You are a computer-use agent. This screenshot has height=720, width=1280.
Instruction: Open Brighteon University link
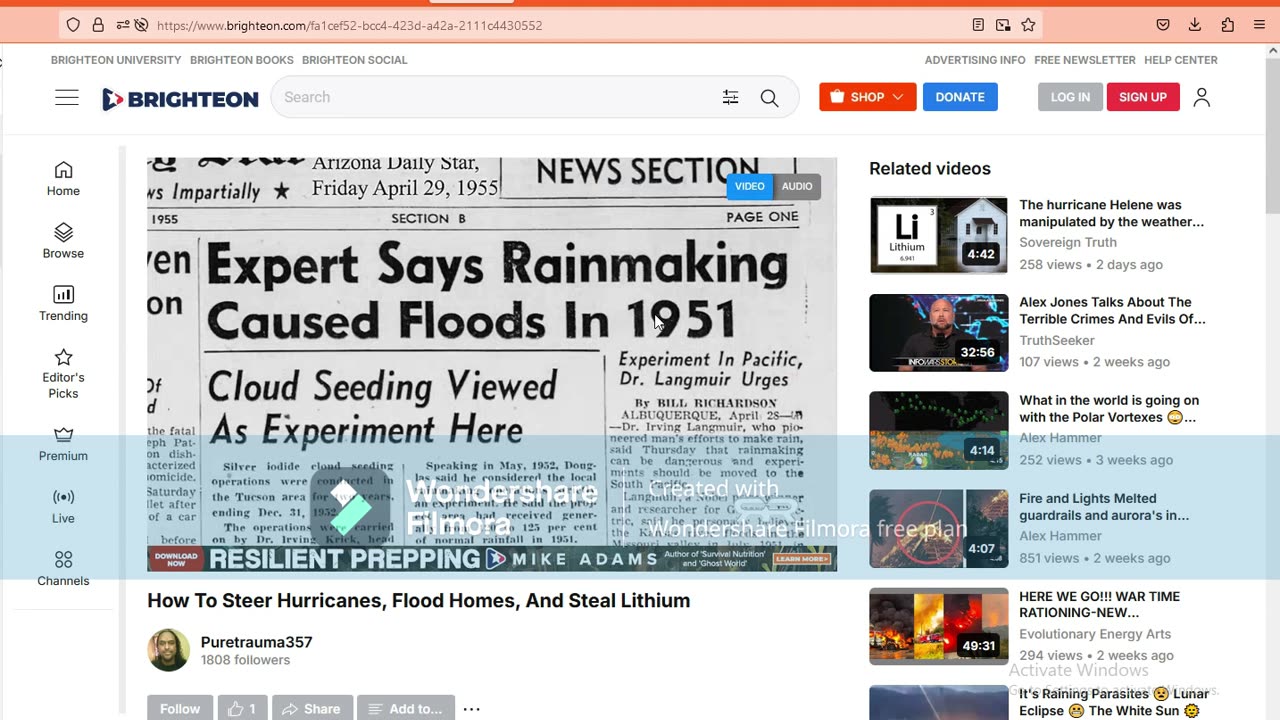click(x=116, y=60)
